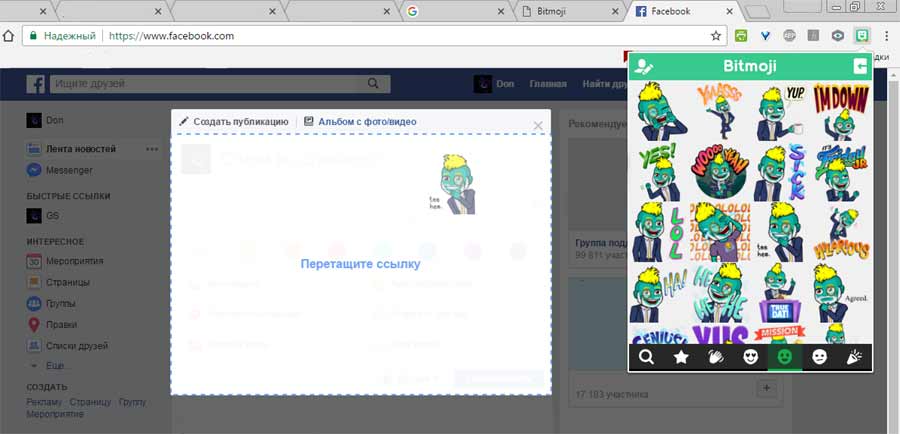
Task: Select the orange LOLOLOL pattern Bitmoji sticker
Action: pyautogui.click(x=719, y=232)
